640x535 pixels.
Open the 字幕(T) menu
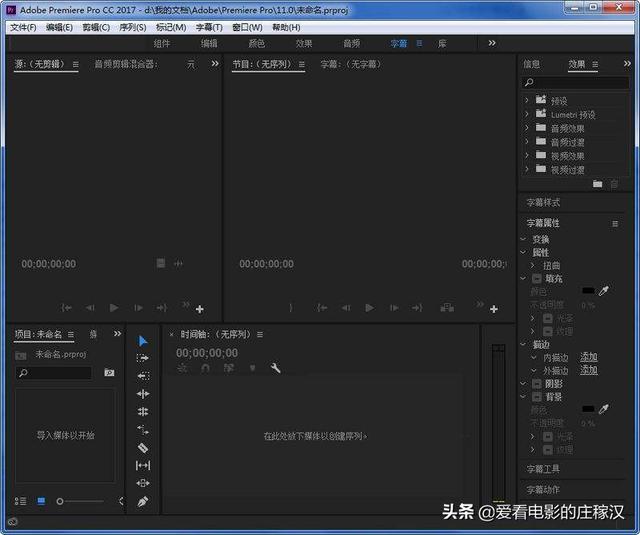pyautogui.click(x=209, y=27)
